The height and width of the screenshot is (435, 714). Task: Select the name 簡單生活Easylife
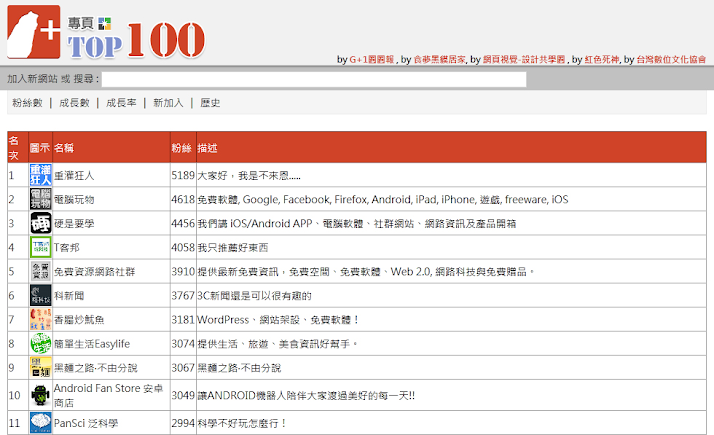click(92, 344)
